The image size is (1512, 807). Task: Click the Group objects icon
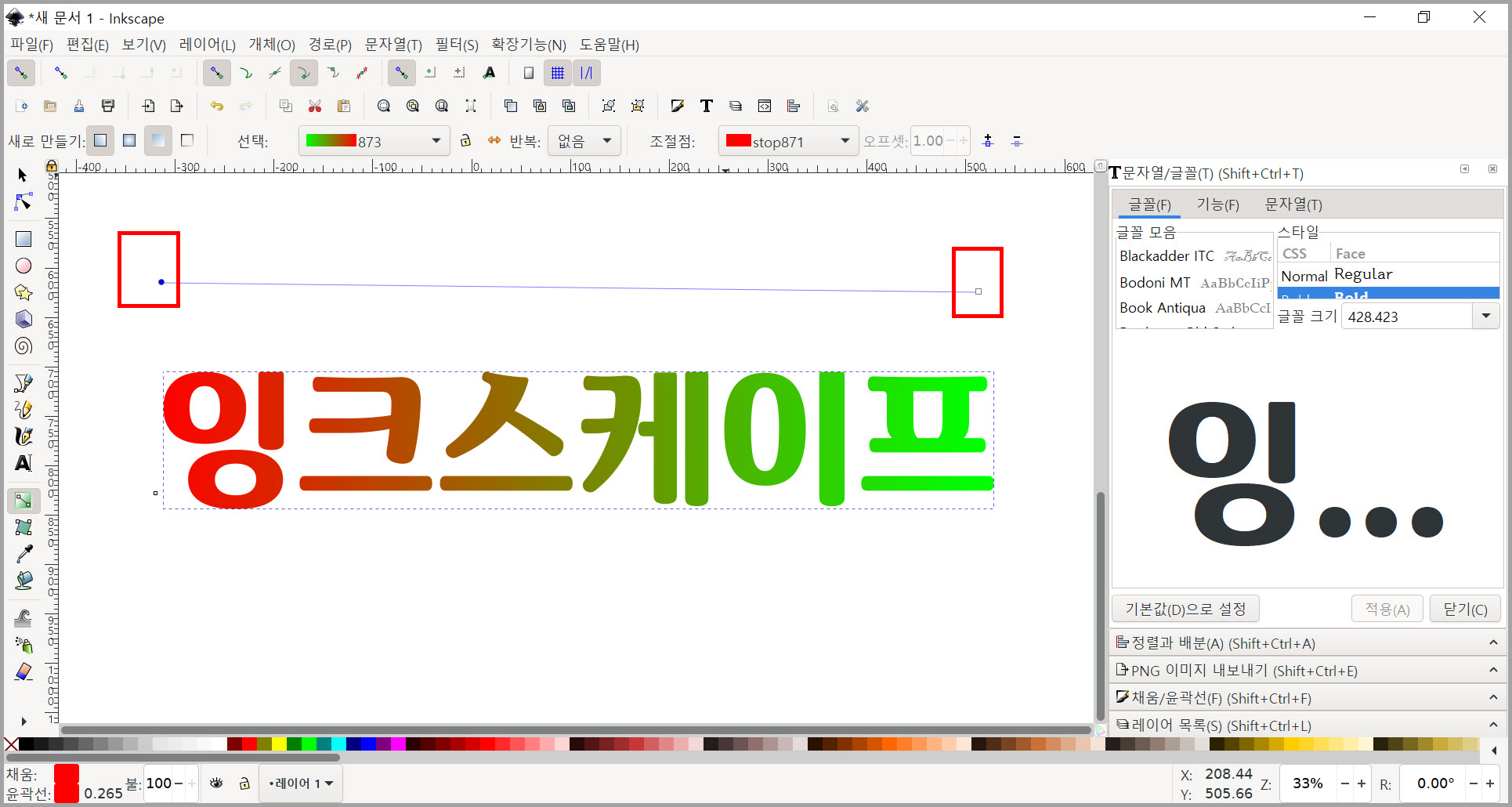tap(609, 106)
